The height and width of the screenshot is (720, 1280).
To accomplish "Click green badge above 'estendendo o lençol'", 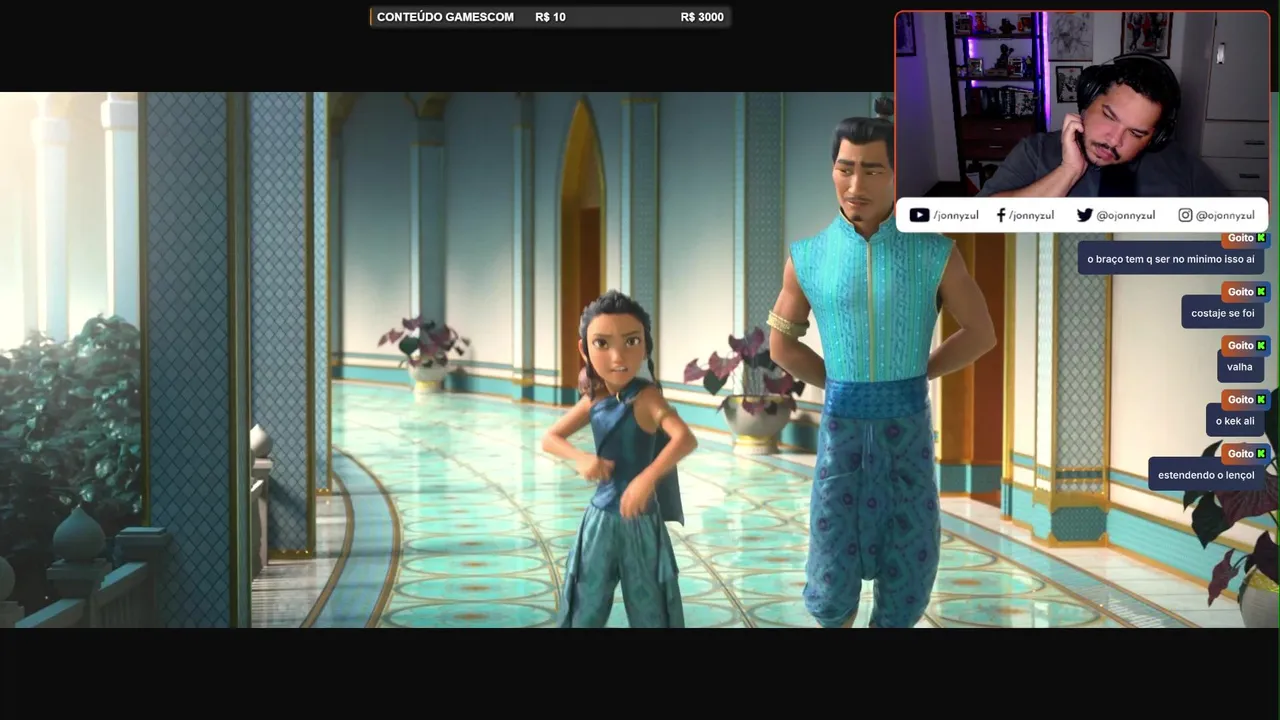I will point(1262,454).
